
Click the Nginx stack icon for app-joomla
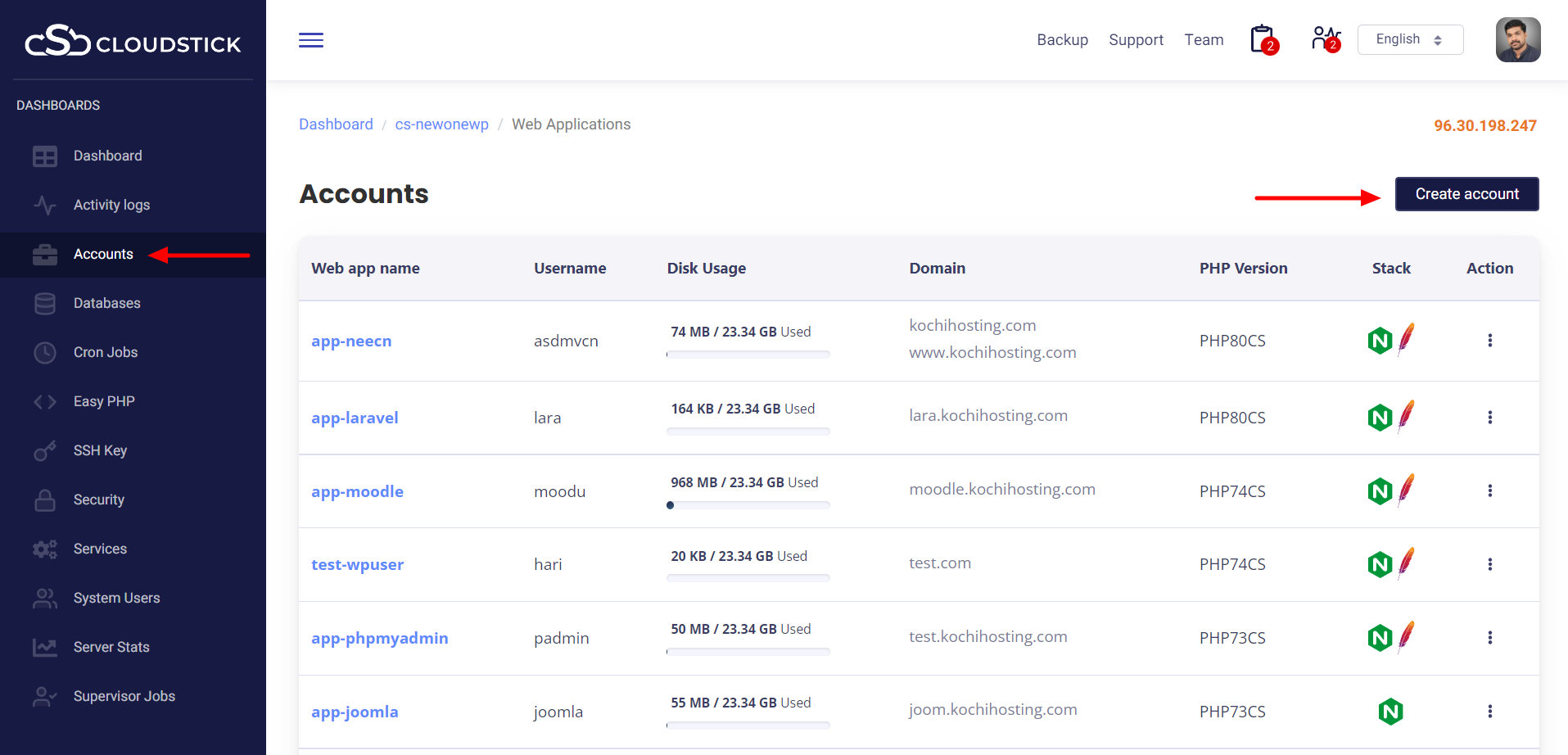[1390, 712]
